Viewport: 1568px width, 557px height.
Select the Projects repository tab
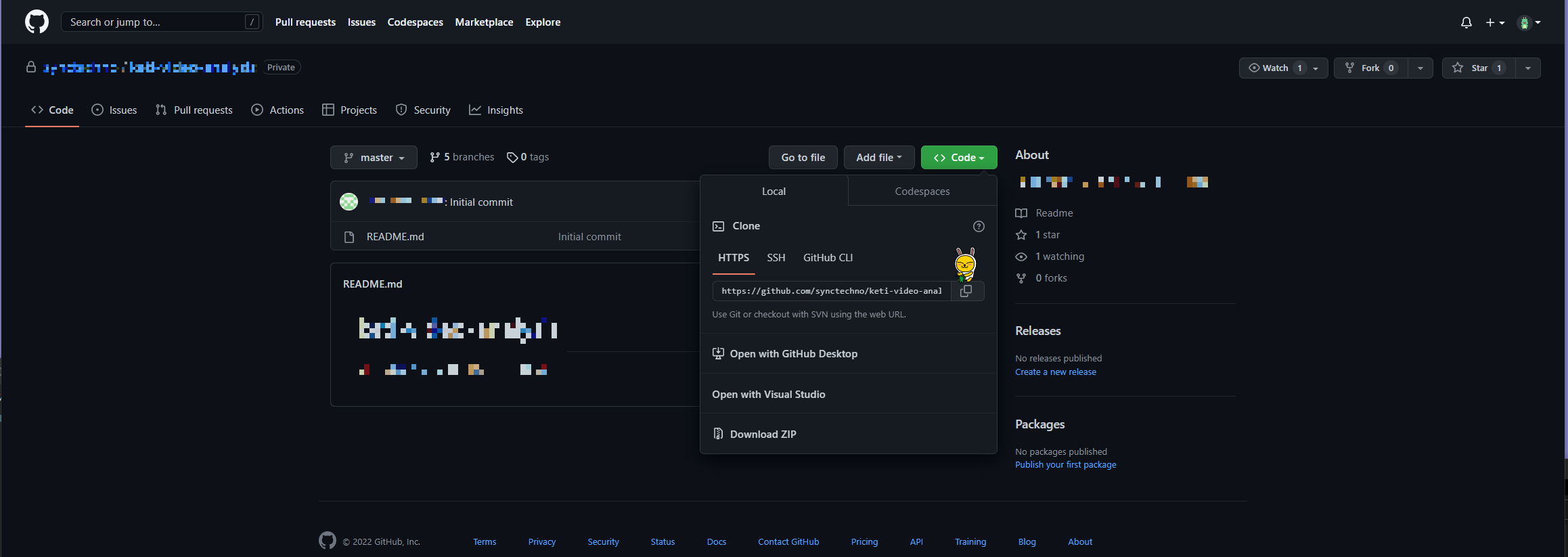(350, 110)
